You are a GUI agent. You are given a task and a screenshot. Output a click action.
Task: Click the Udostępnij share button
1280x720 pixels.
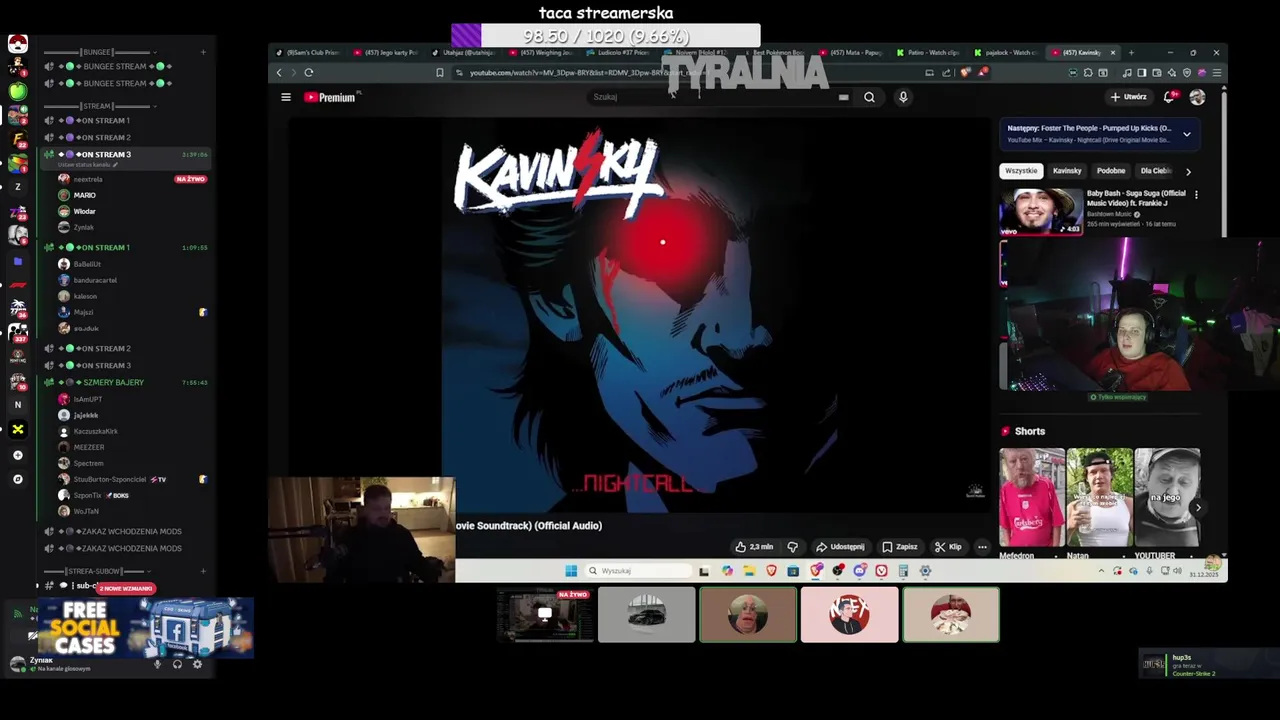coord(840,547)
